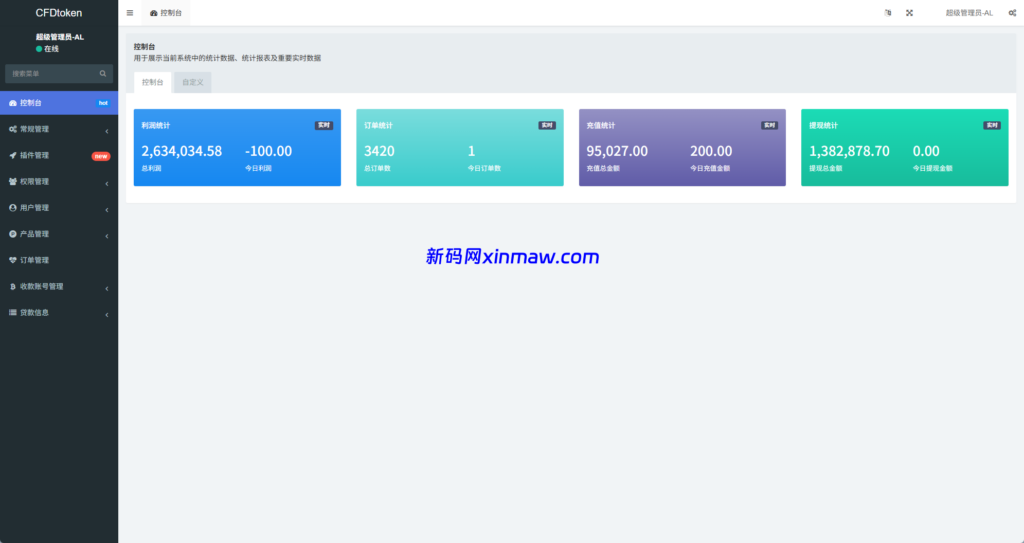Viewport: 1024px width, 543px height.
Task: Open 插件管理 sidebar menu item
Action: [x=59, y=156]
